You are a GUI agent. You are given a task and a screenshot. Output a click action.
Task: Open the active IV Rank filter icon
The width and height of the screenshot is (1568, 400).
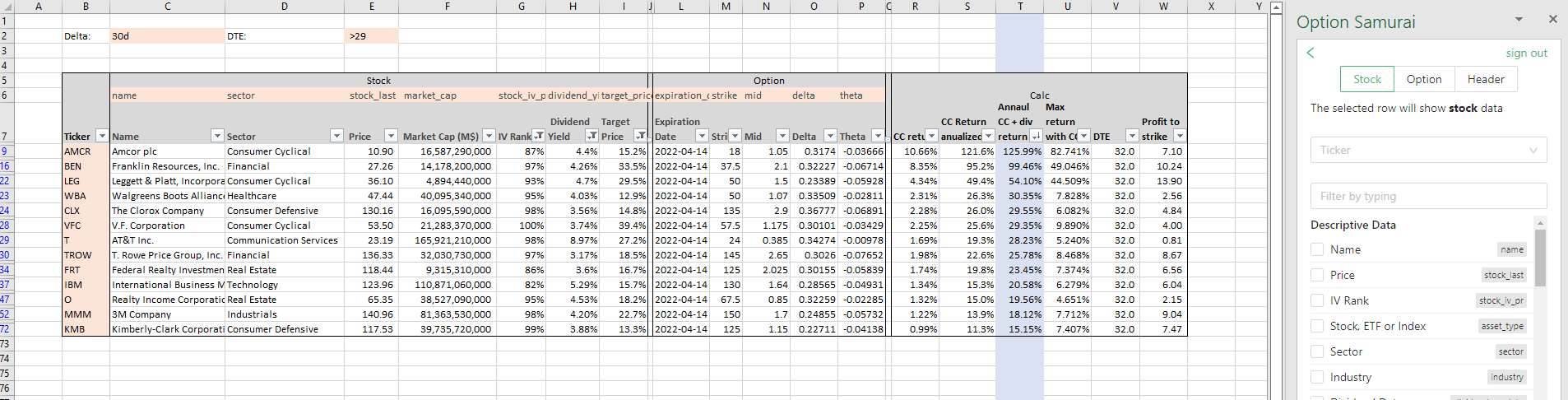(x=538, y=136)
